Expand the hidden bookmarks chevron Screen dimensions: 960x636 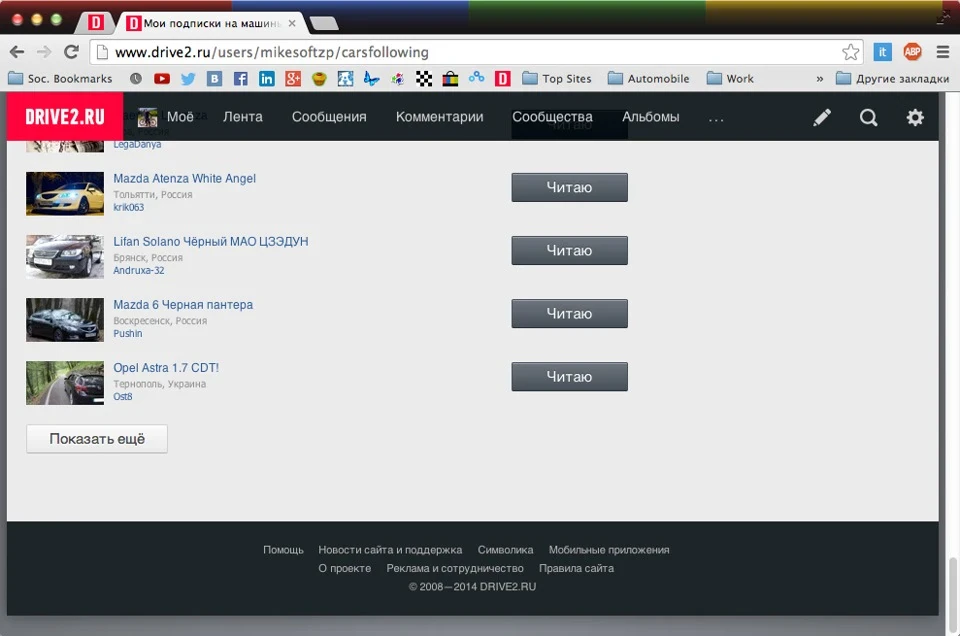coord(820,78)
